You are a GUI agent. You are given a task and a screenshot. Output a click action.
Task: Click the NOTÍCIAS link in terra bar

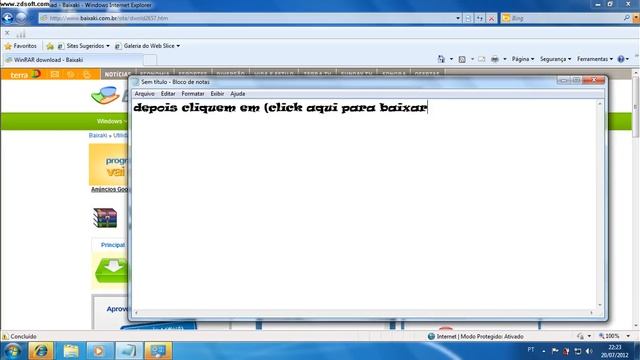[117, 74]
